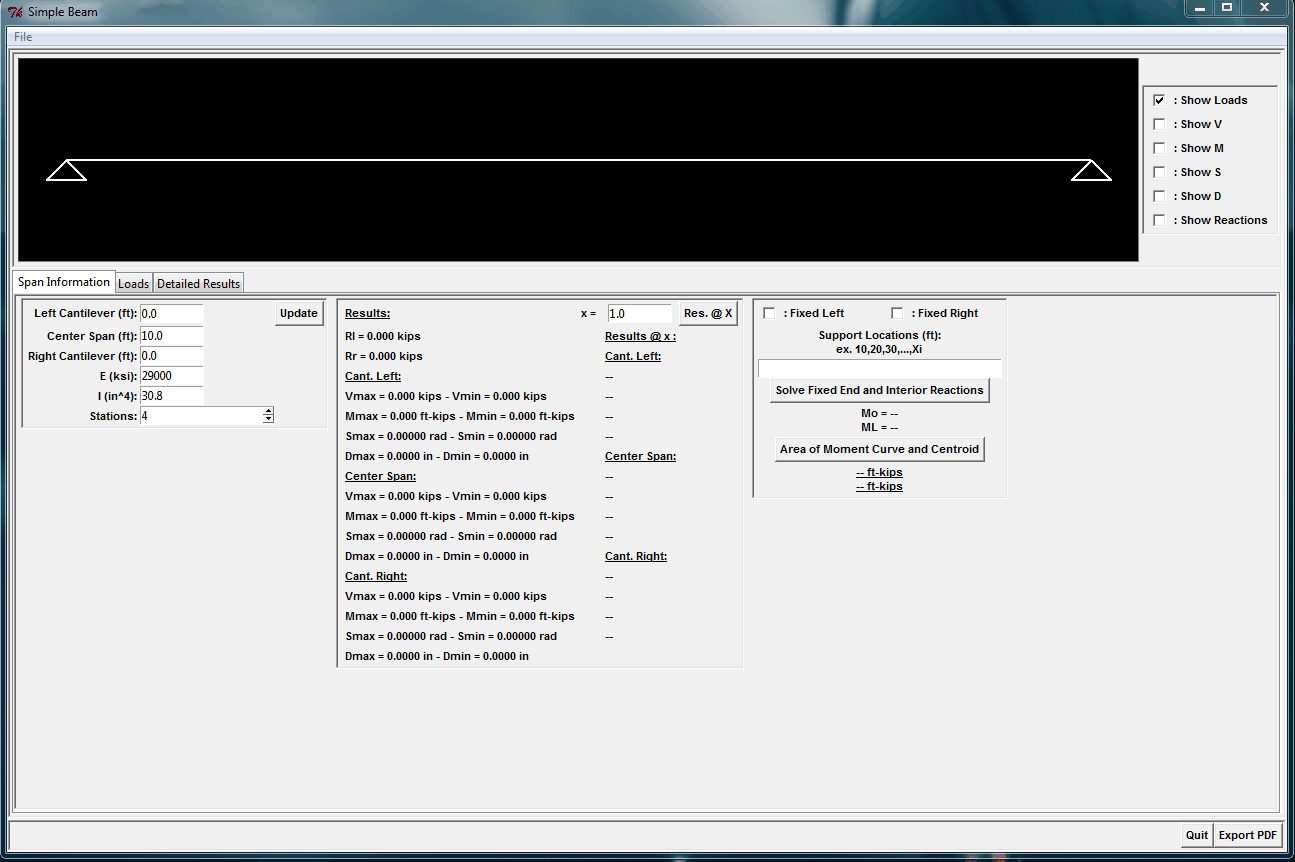Click the 'Results:' heading
Image resolution: width=1295 pixels, height=862 pixels.
(367, 314)
